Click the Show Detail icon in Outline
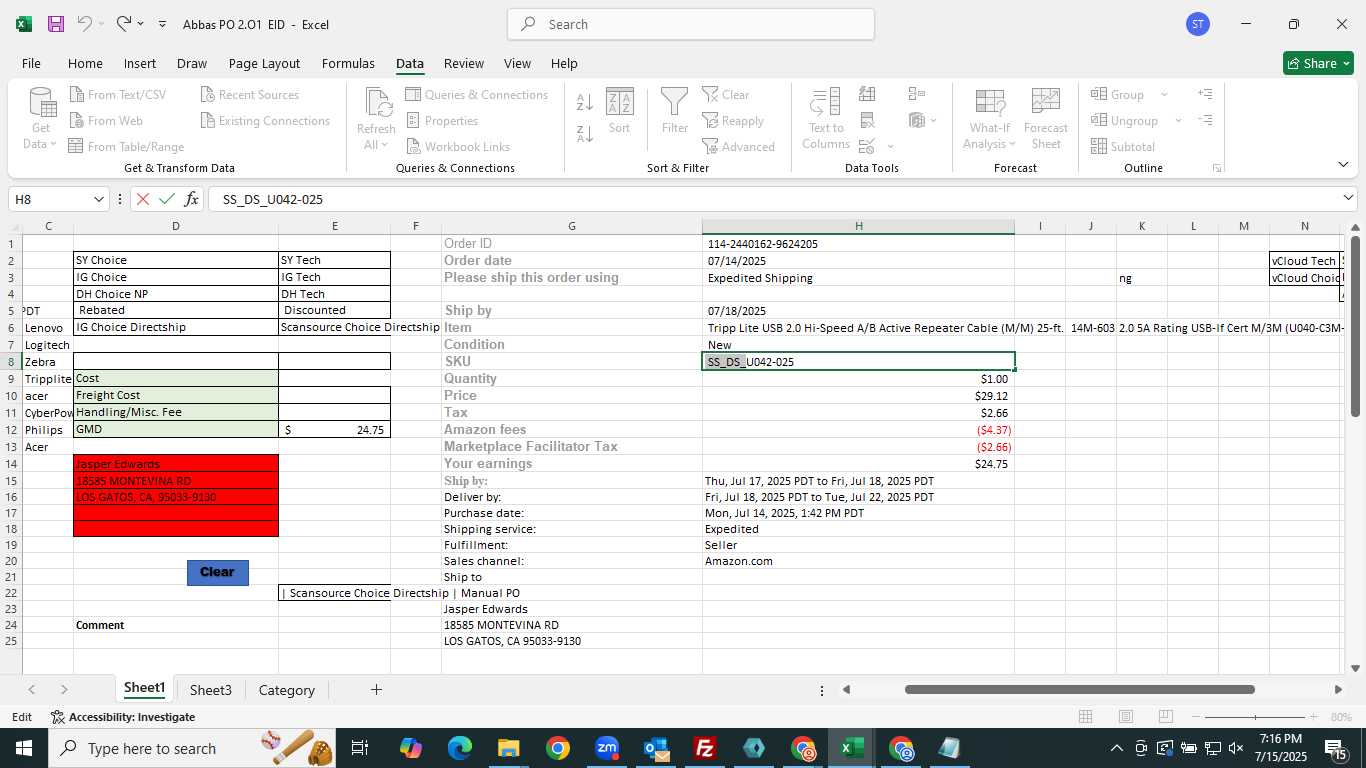 coord(1205,94)
